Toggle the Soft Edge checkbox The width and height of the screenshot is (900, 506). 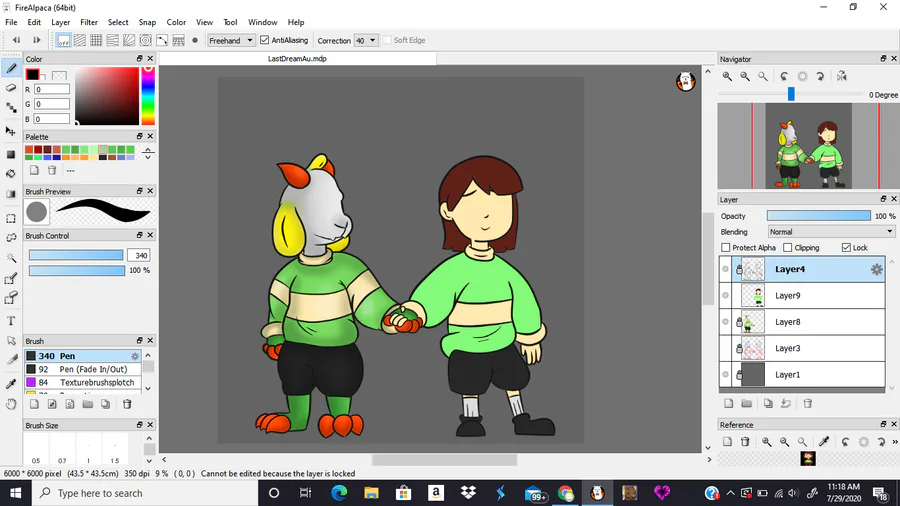(x=387, y=40)
